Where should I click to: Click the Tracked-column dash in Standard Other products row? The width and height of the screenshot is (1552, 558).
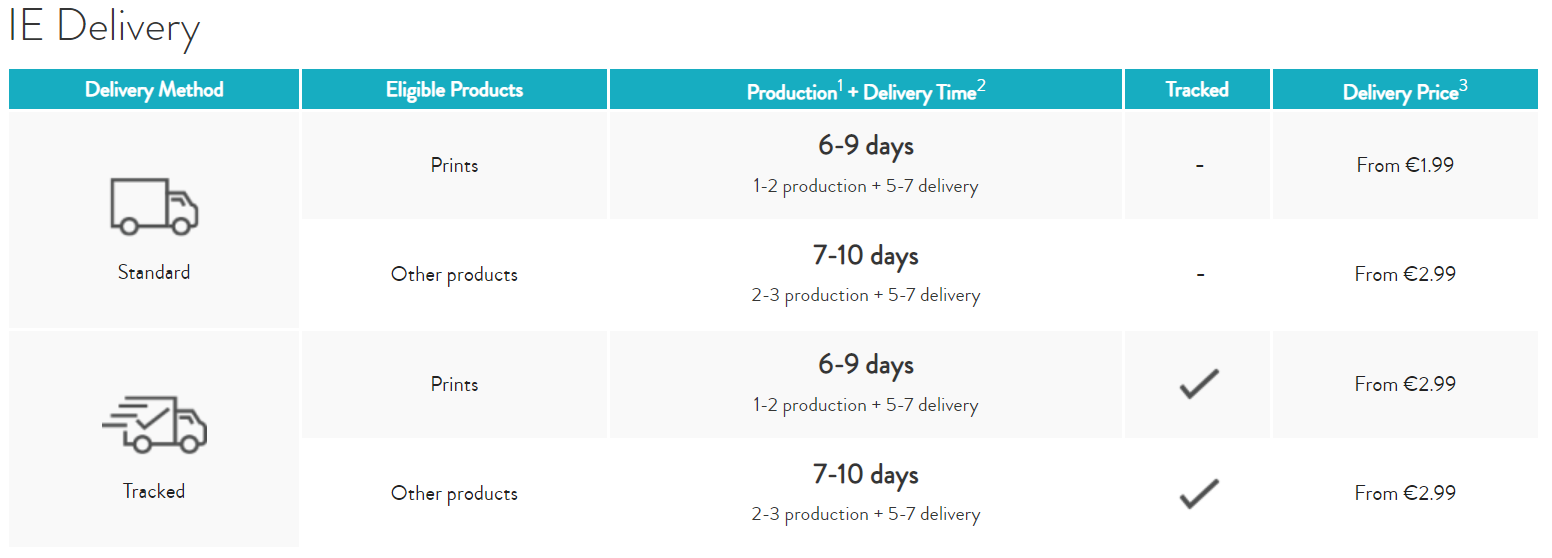pyautogui.click(x=1199, y=274)
